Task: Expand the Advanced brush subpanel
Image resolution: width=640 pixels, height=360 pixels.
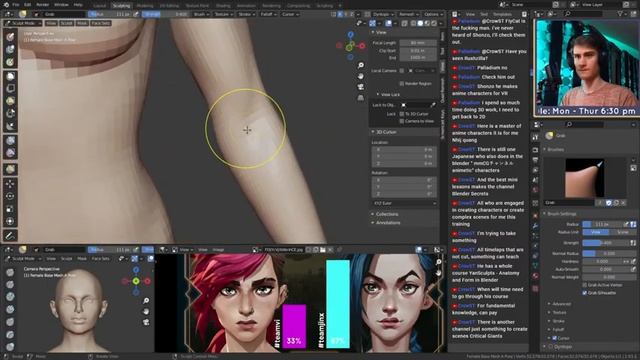Action: [559, 304]
